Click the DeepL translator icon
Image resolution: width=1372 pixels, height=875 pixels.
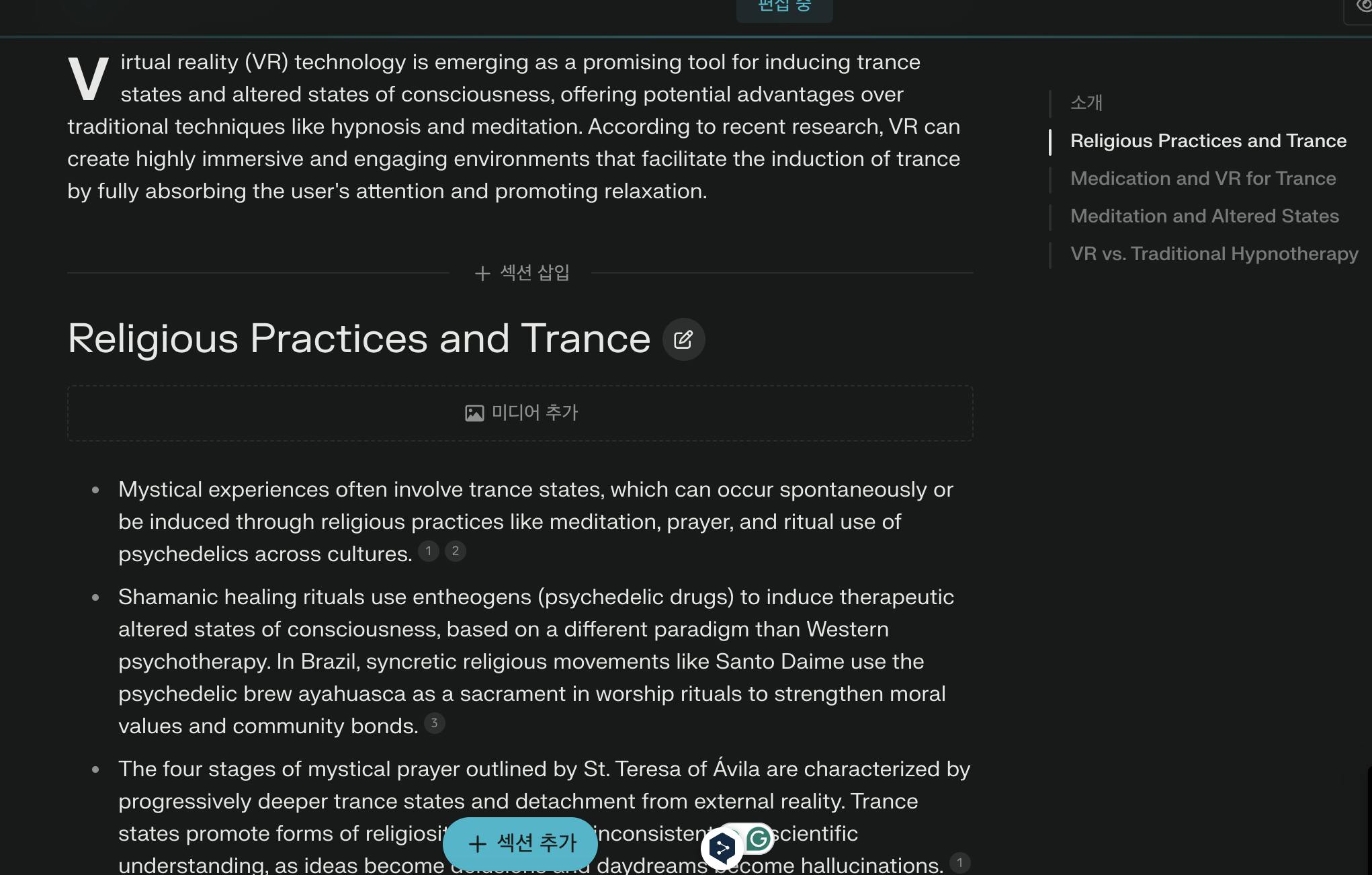pos(722,848)
